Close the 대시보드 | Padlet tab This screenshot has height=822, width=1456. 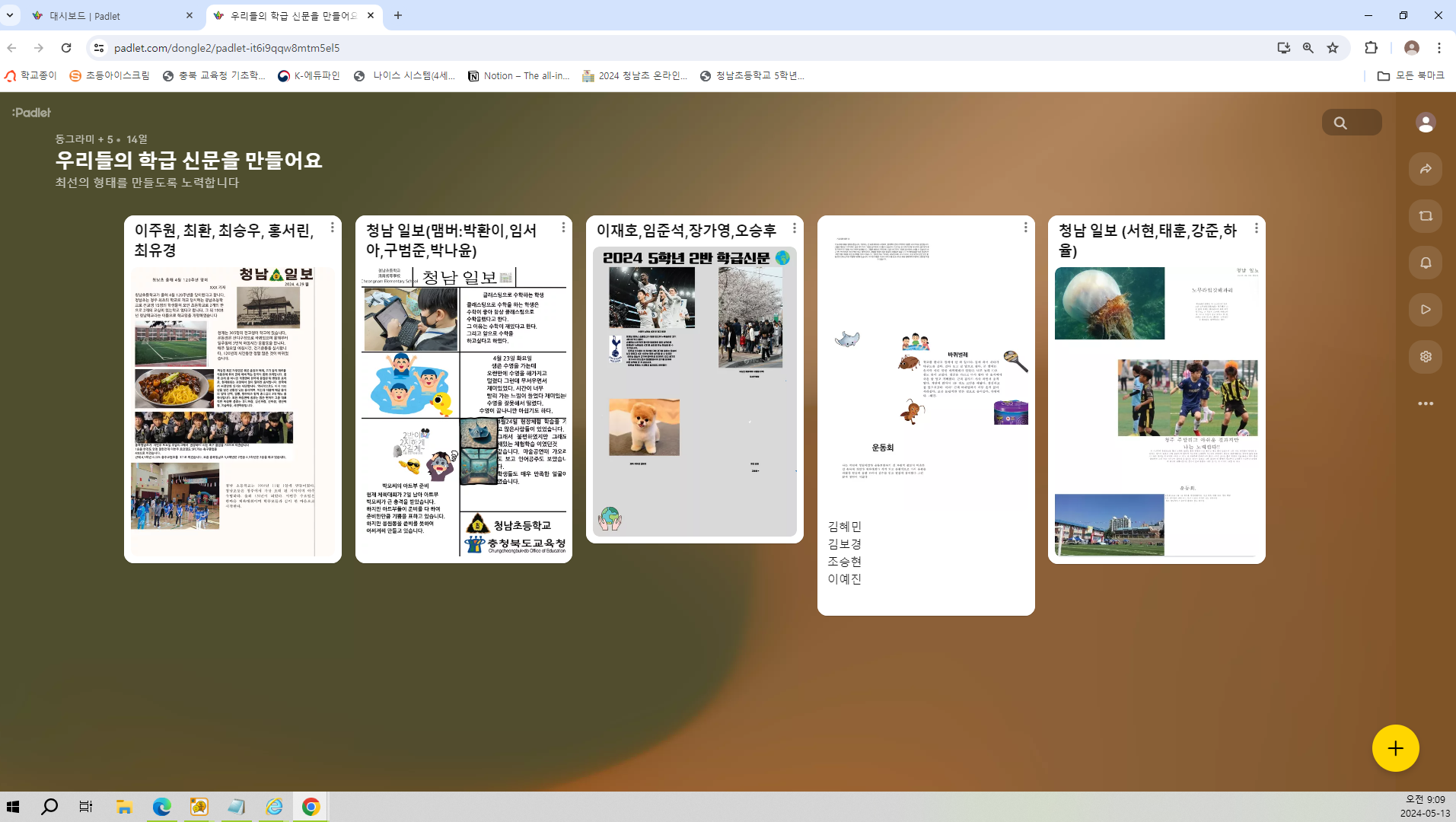190,15
